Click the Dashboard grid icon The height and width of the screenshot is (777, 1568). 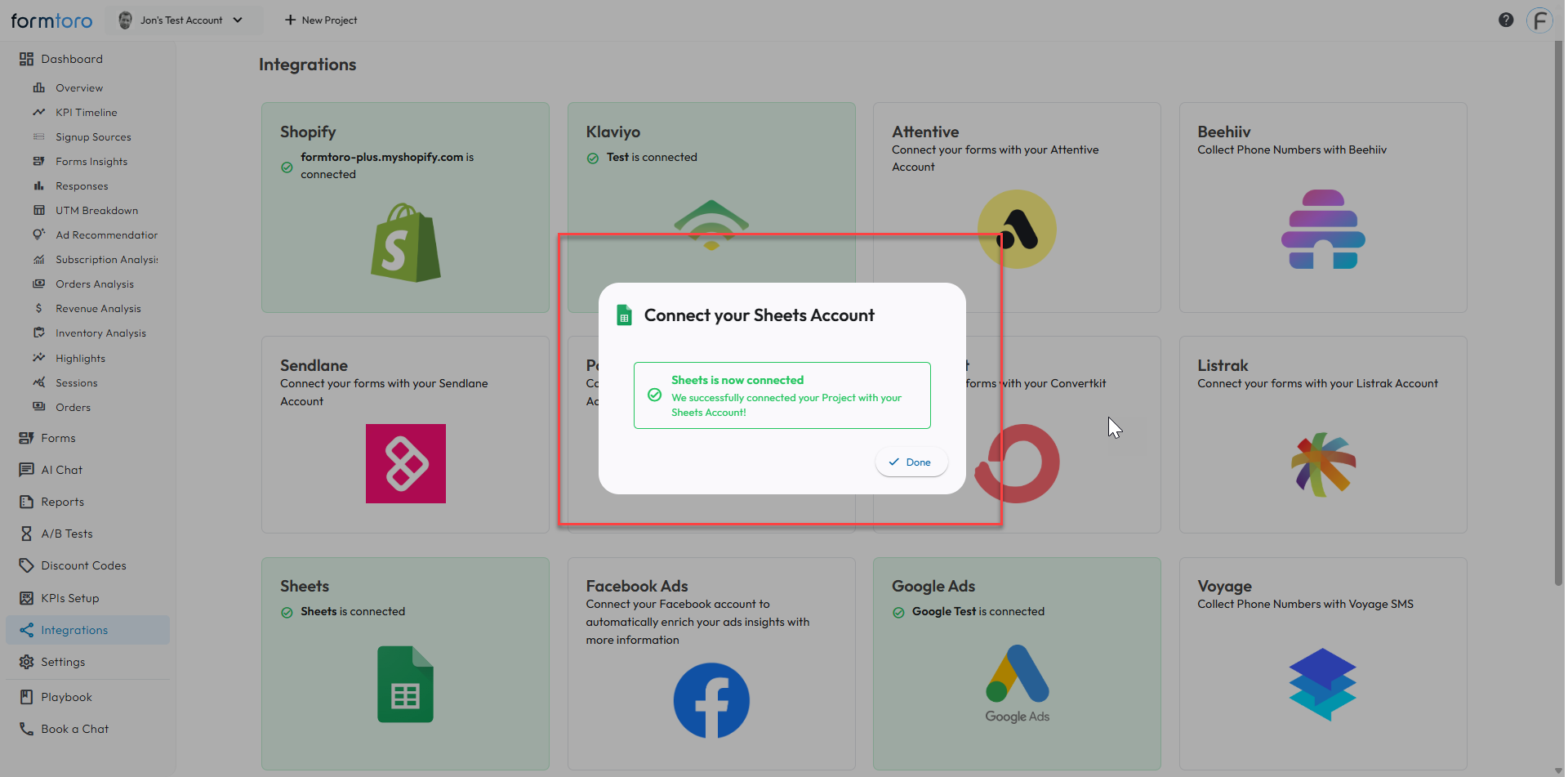point(27,59)
